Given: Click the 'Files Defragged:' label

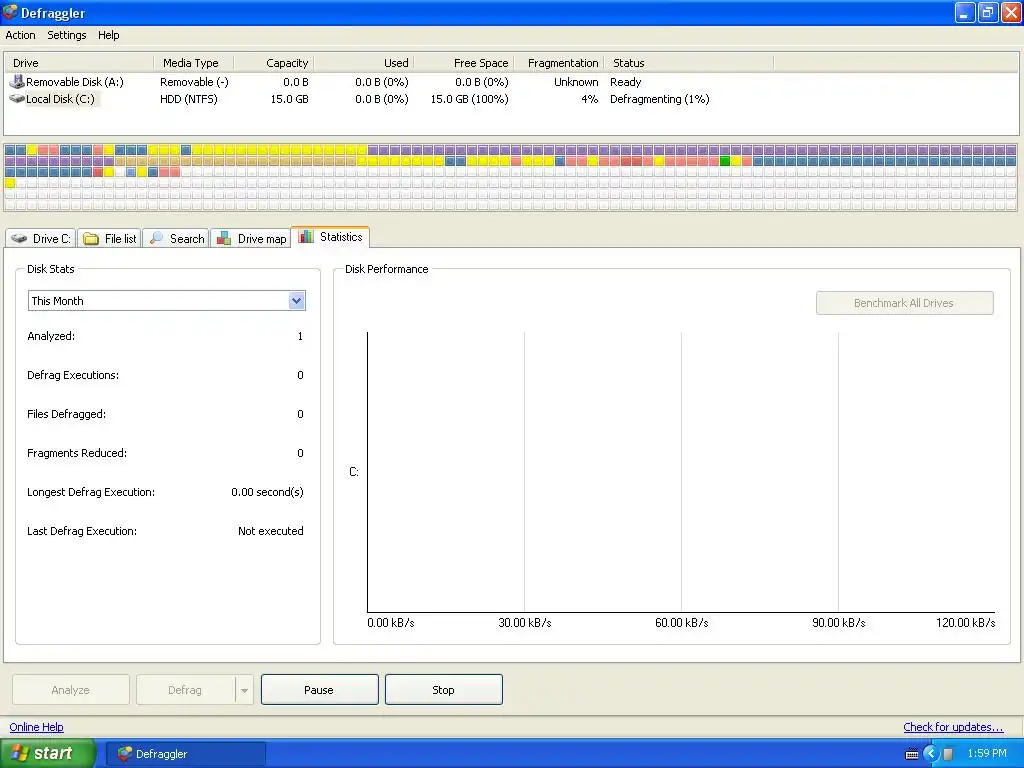Looking at the screenshot, I should coord(67,414).
